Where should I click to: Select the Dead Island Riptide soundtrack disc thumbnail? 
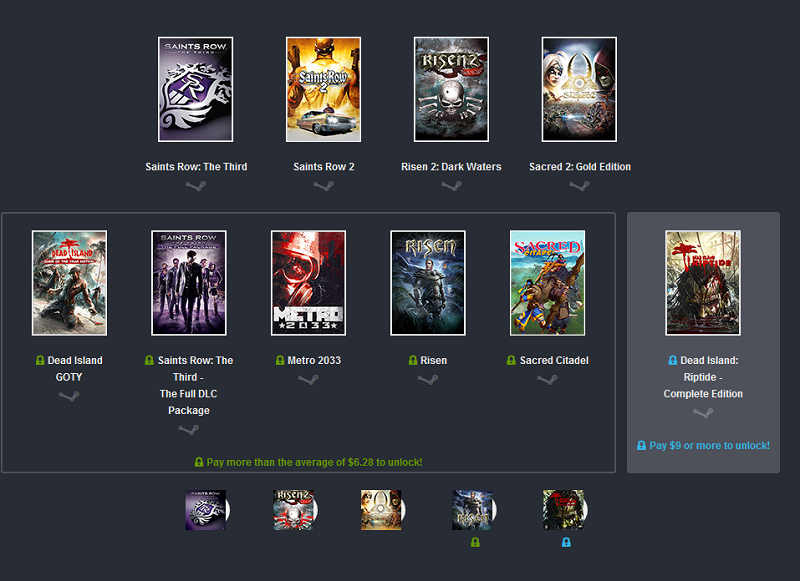(x=565, y=510)
